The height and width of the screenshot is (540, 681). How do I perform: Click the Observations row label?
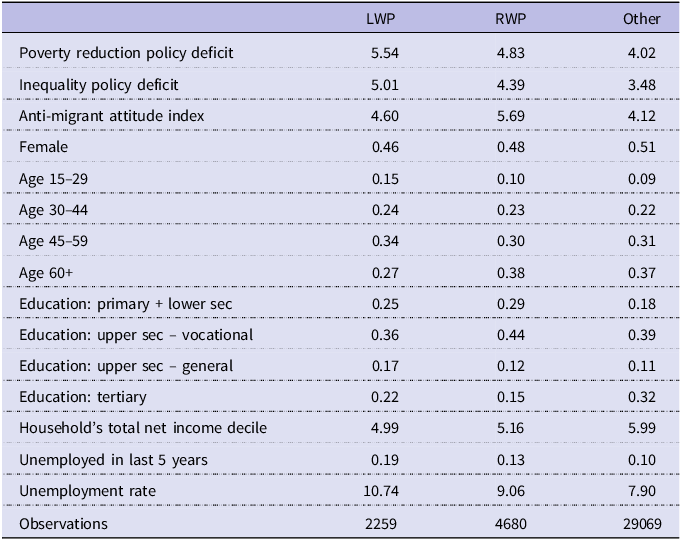coord(63,523)
